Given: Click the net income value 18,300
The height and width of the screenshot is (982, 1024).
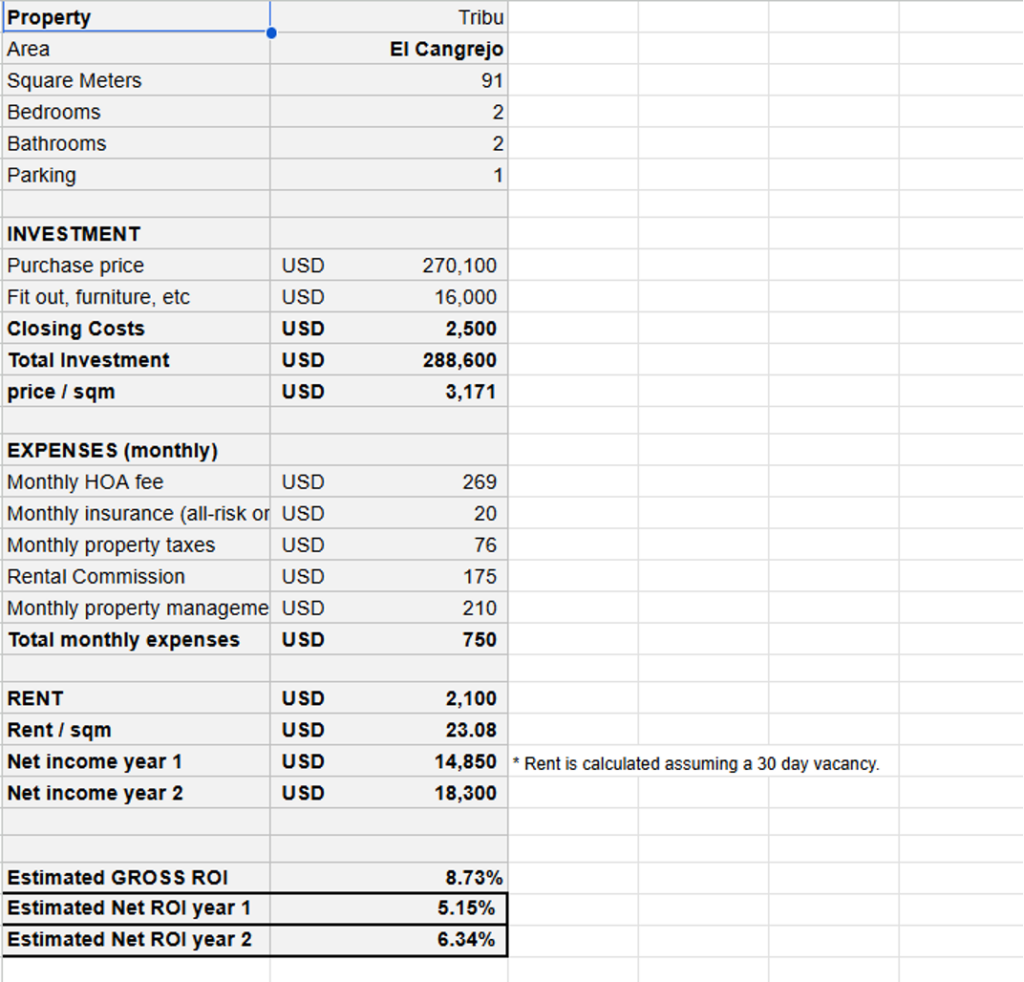Looking at the screenshot, I should 389,793.
